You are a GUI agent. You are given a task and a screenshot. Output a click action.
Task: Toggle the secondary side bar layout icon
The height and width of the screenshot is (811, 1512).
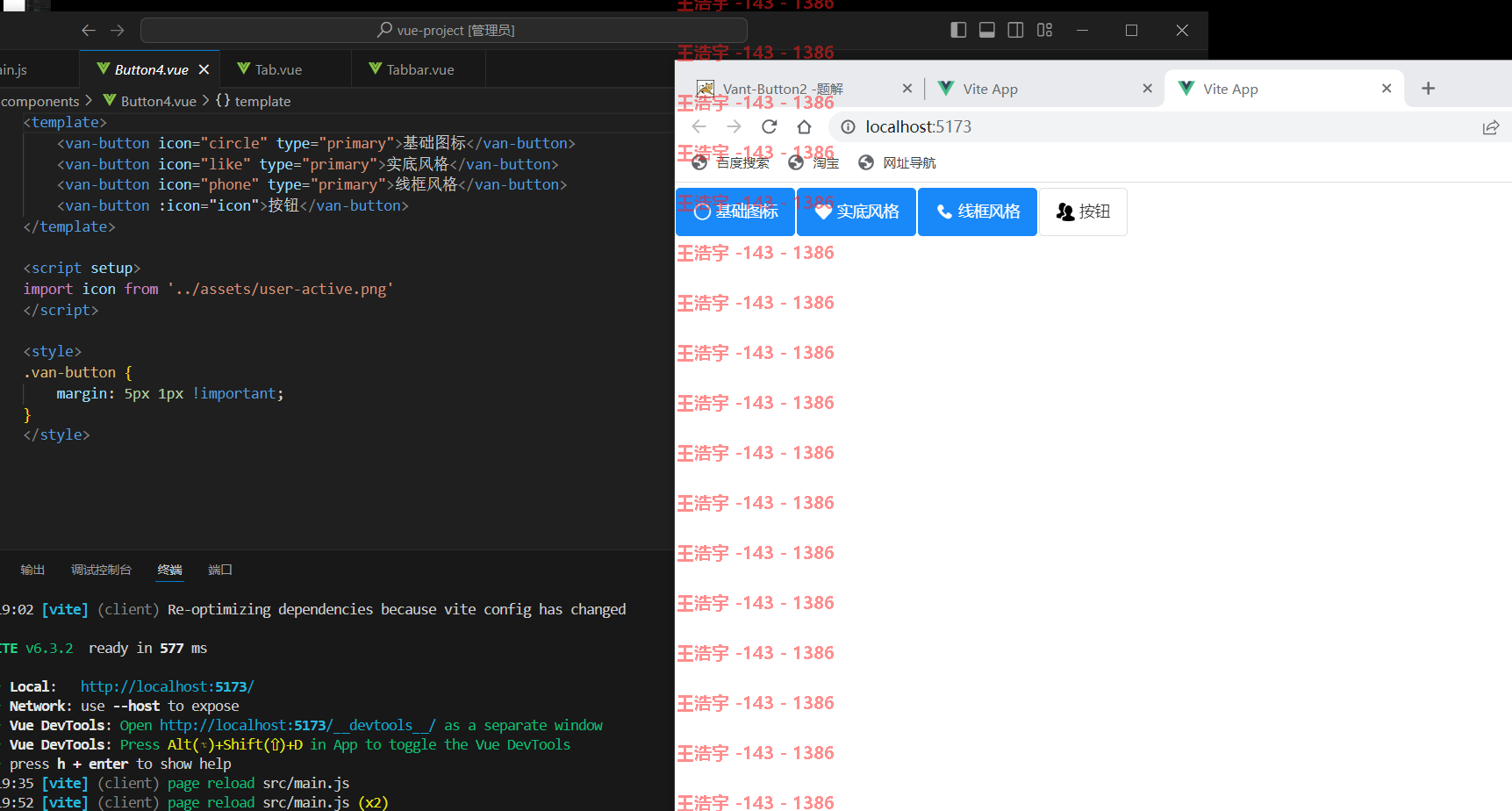tap(1015, 30)
